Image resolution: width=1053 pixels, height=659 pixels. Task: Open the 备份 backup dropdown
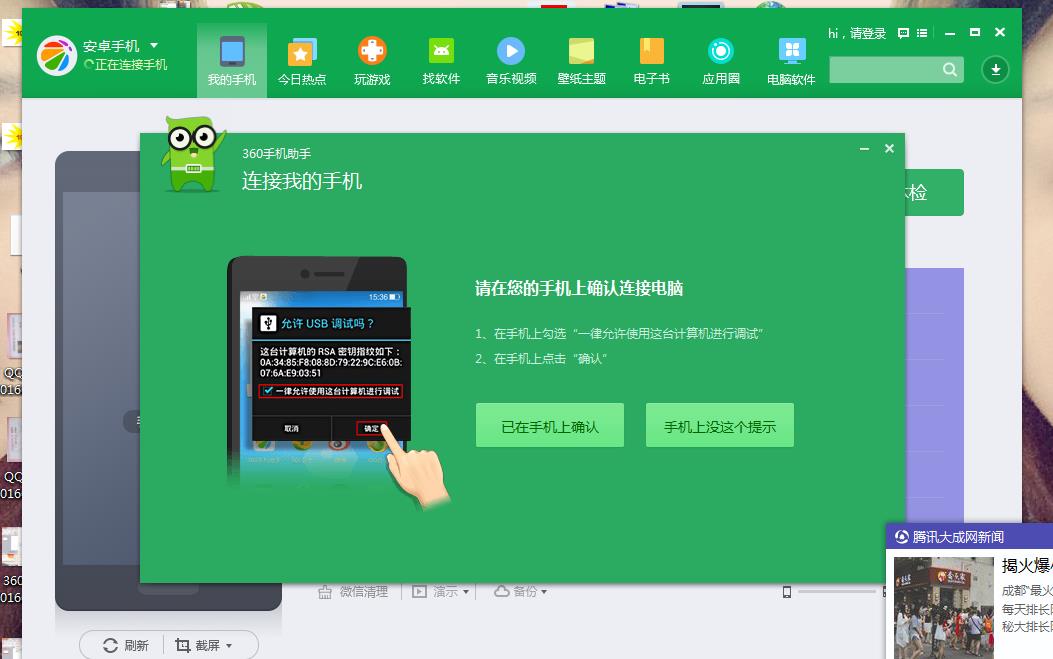coord(520,592)
